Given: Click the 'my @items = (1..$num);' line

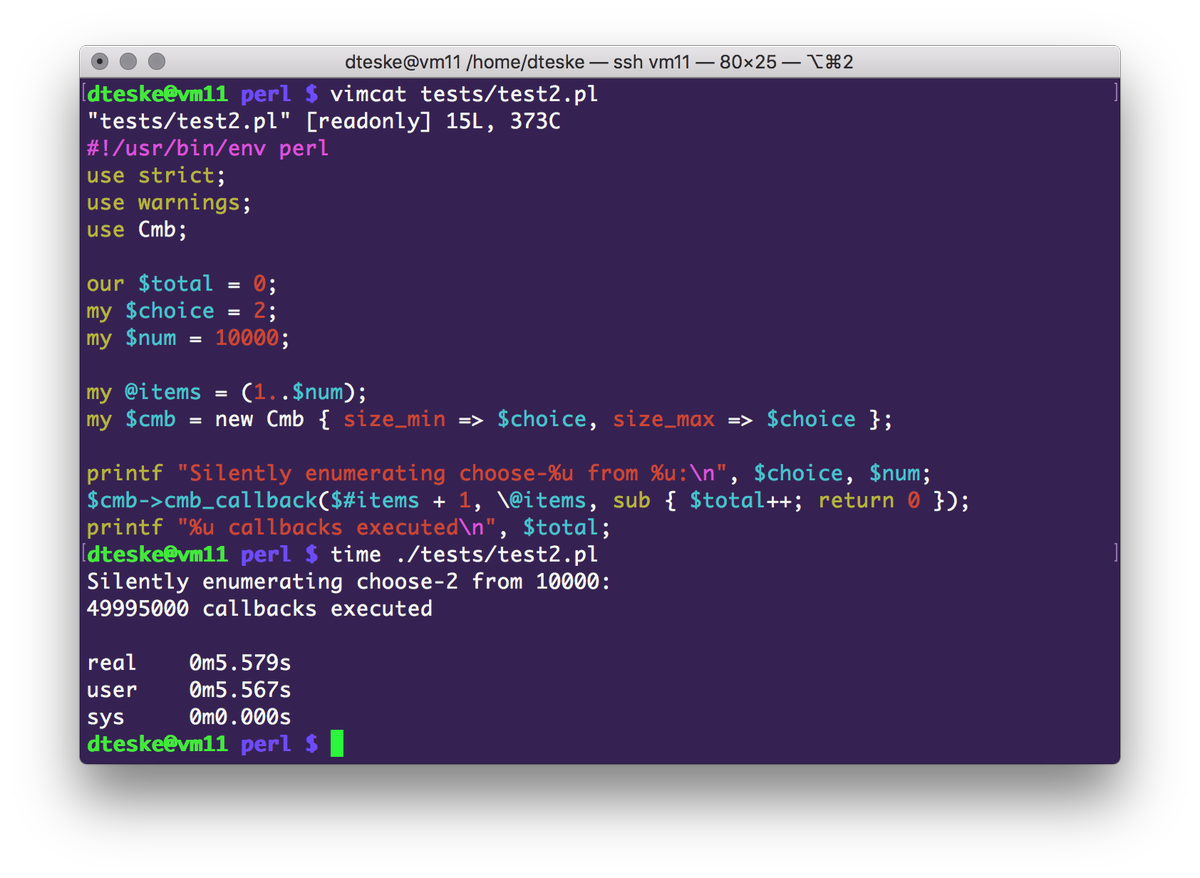Looking at the screenshot, I should pos(227,392).
